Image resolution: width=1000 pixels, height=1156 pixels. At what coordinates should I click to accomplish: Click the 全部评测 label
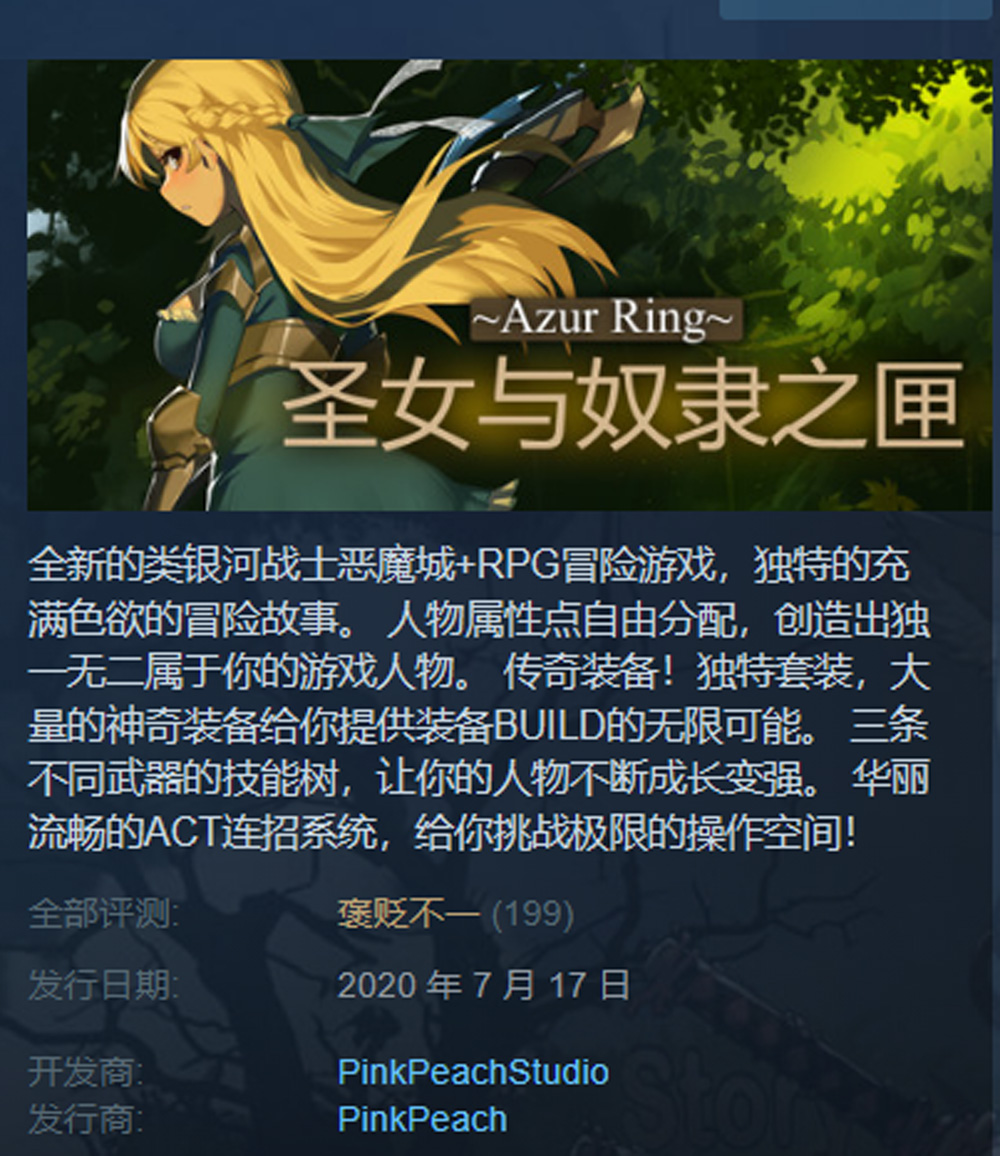pyautogui.click(x=104, y=914)
